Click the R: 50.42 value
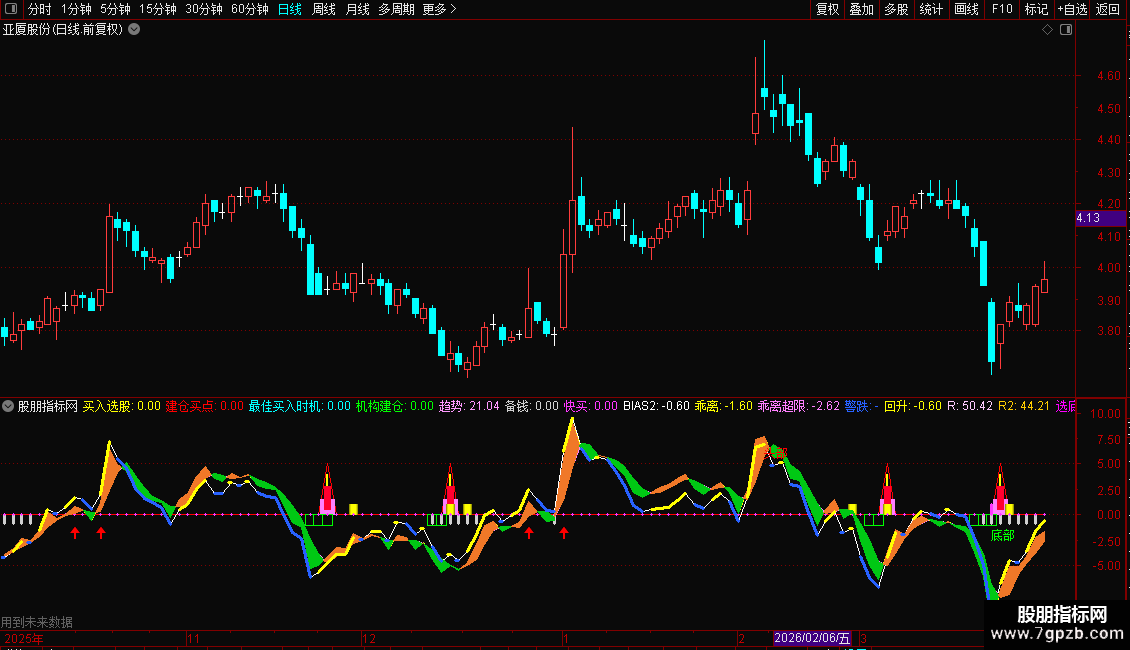The image size is (1130, 650). tap(970, 406)
